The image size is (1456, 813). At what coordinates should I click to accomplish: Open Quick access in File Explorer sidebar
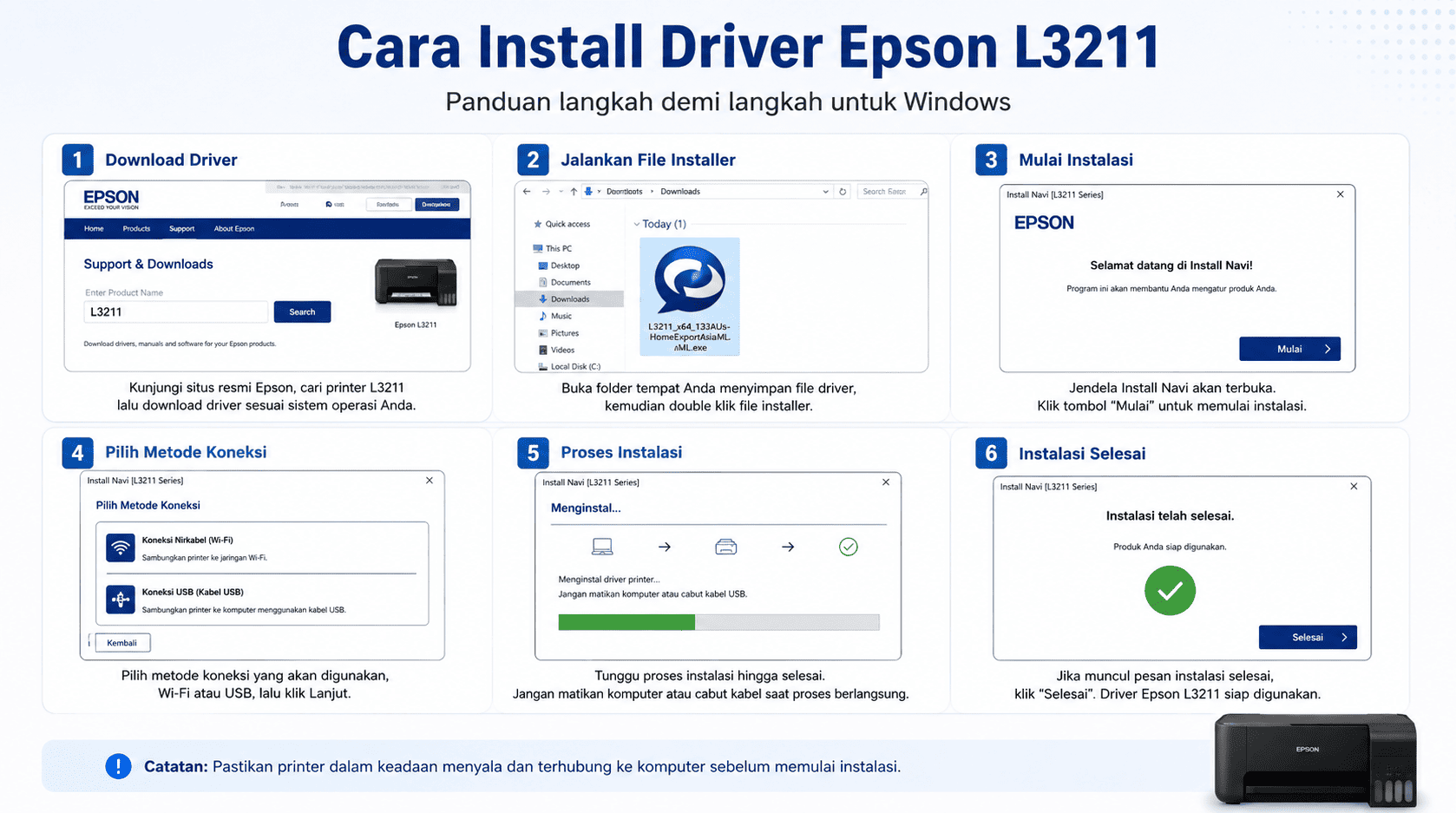click(562, 224)
